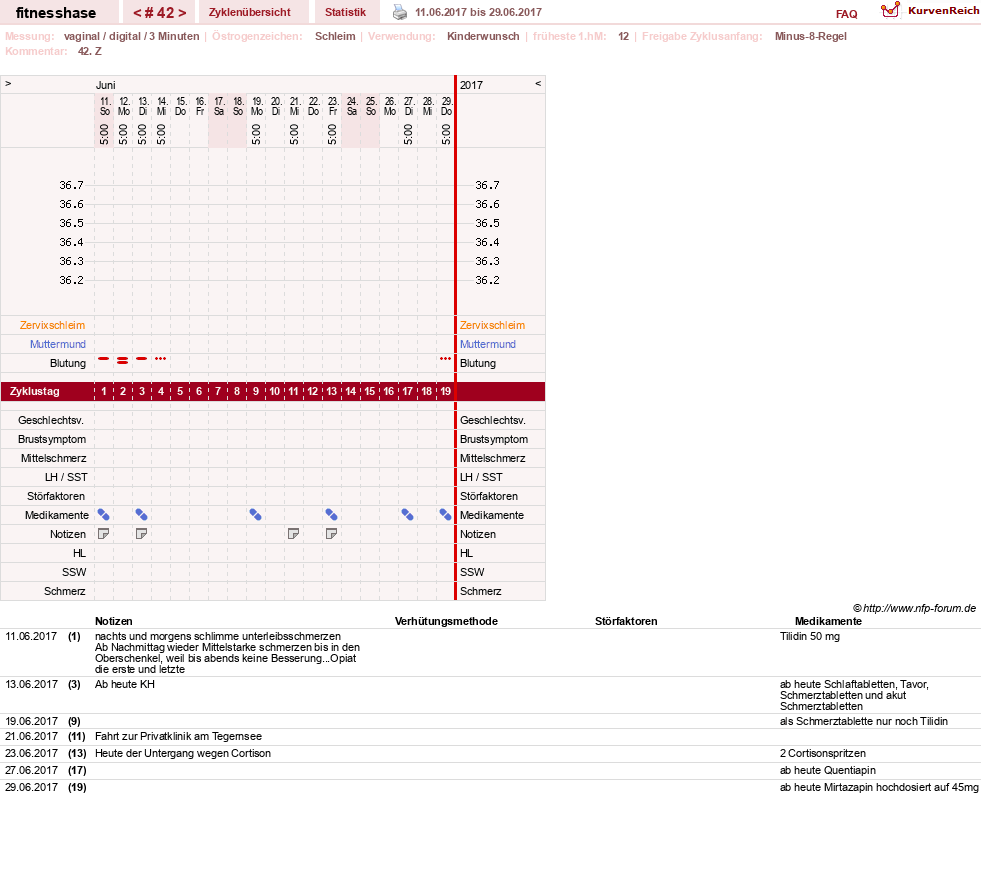Image resolution: width=981 pixels, height=892 pixels.
Task: Click note row dated 11.06.2017
Action: point(490,652)
